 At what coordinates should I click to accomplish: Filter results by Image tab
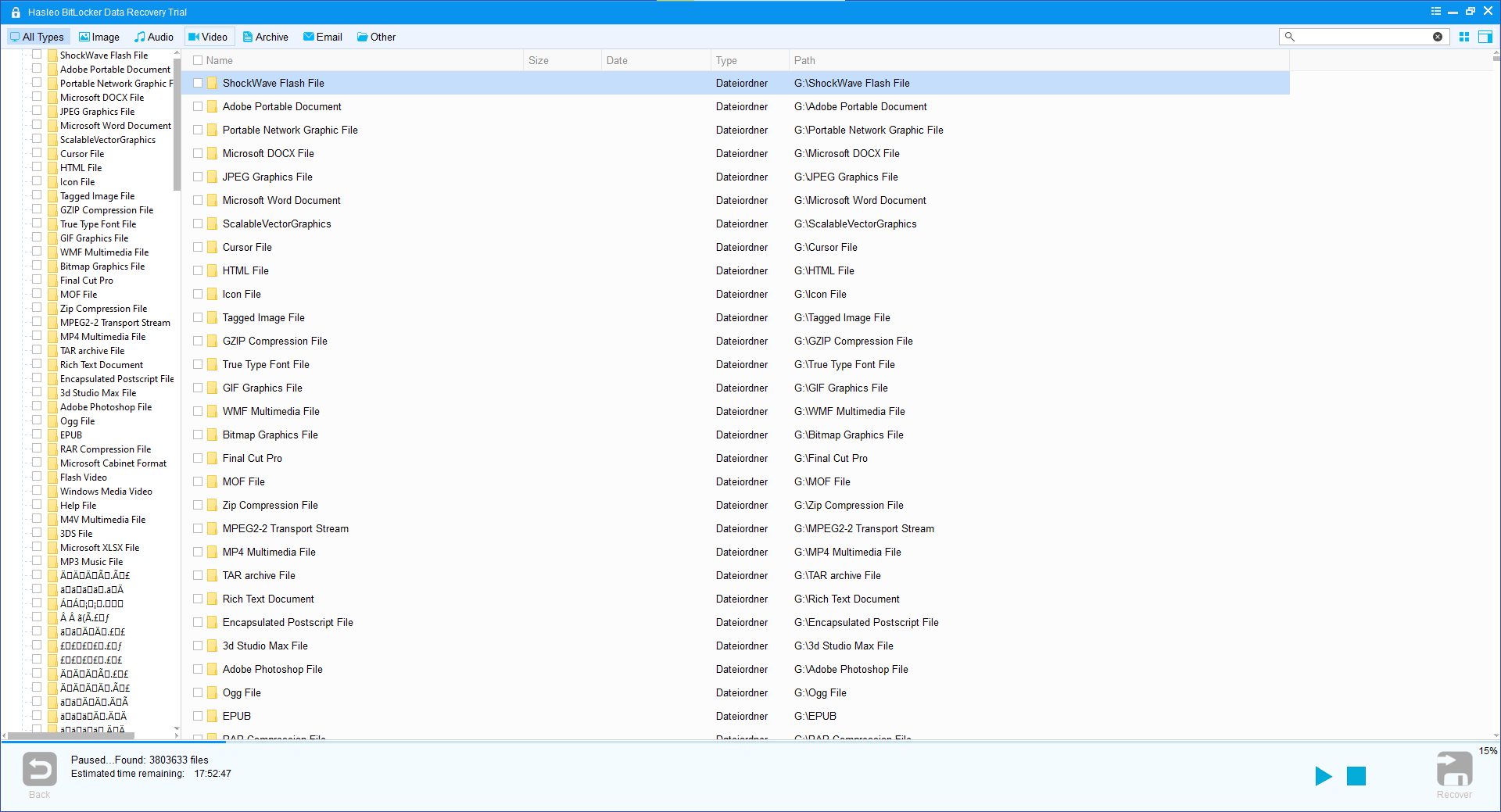(x=99, y=37)
